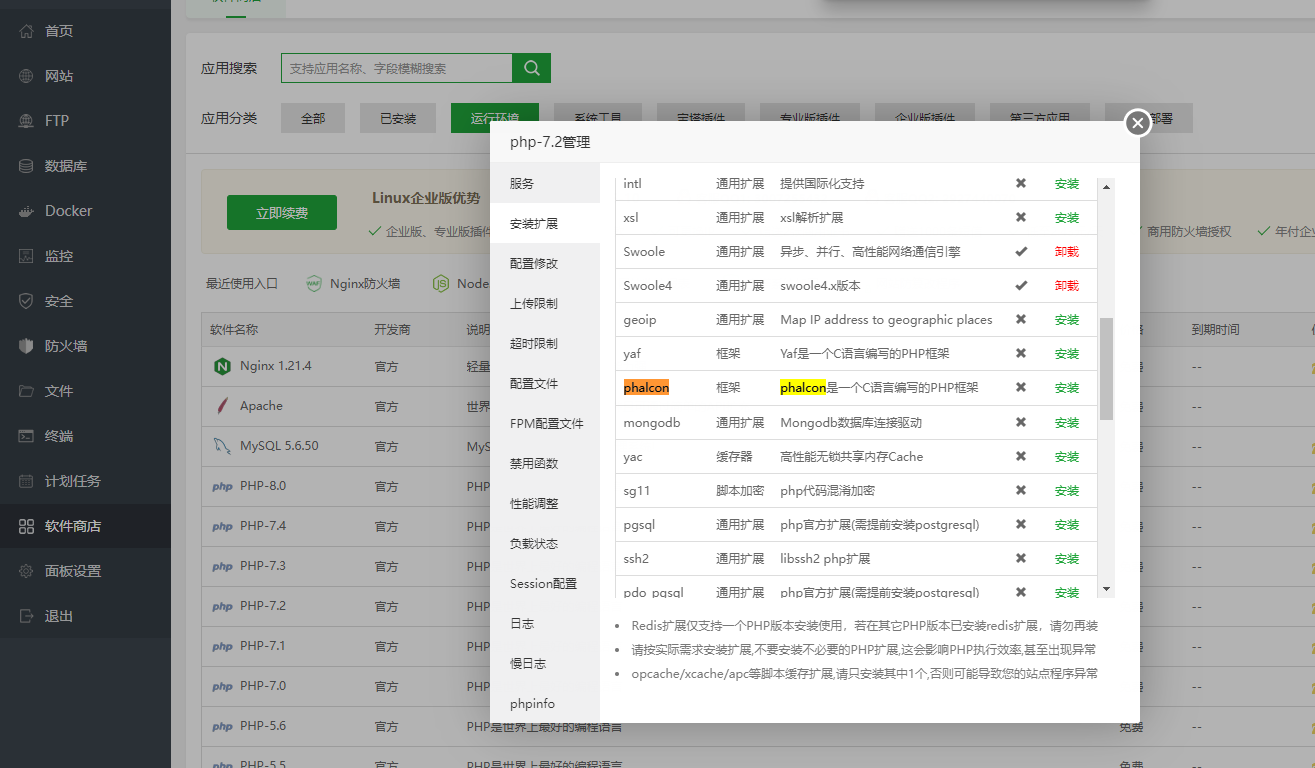Uninstall the Swoole4 extension
Image resolution: width=1315 pixels, height=768 pixels.
(x=1067, y=286)
